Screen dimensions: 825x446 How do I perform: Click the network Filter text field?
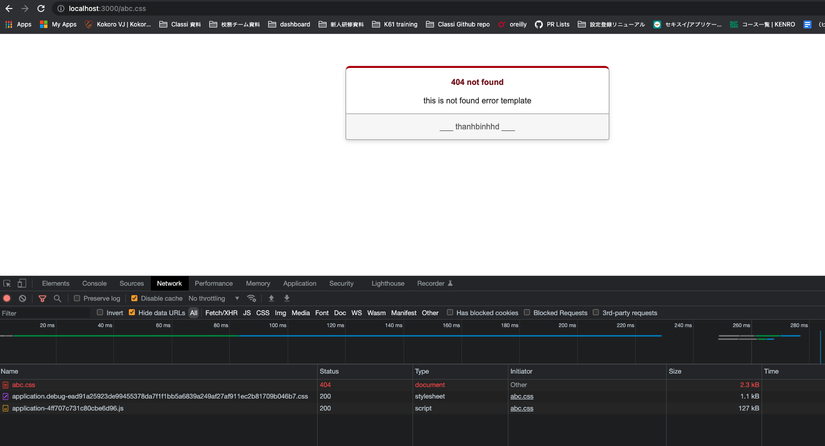tap(45, 313)
